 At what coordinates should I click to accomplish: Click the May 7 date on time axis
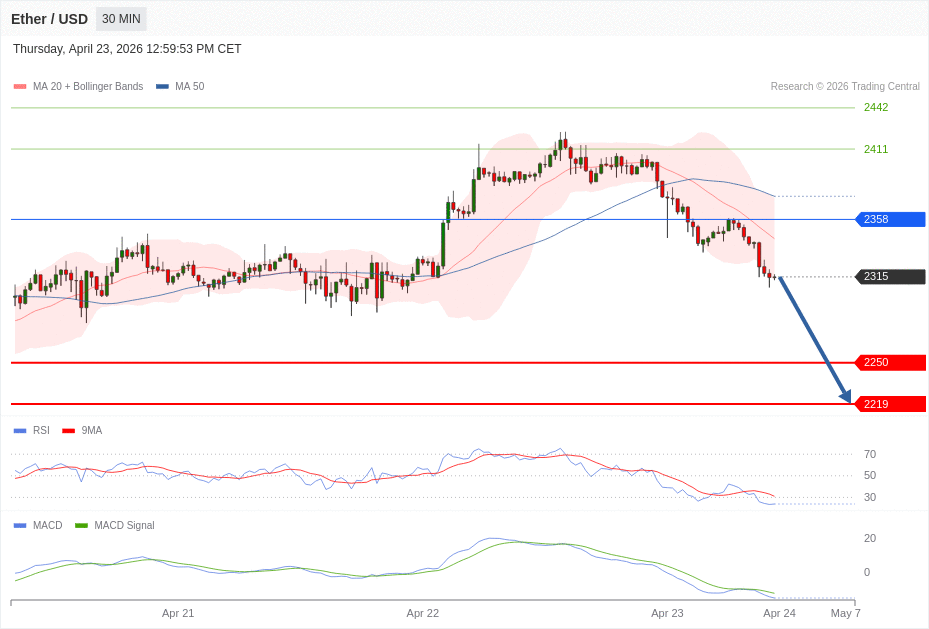(845, 613)
